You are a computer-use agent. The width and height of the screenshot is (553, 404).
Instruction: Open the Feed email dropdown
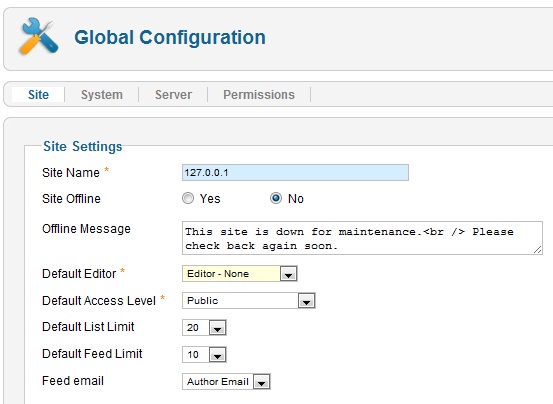(226, 381)
